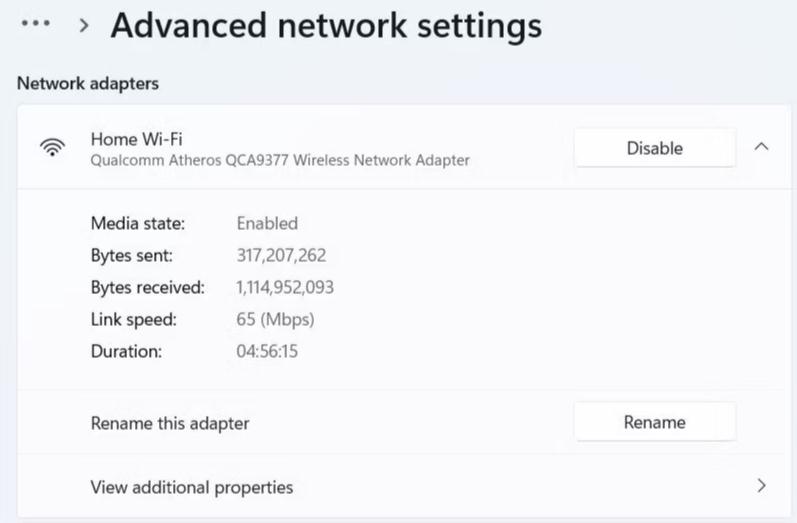Open the View additional properties chevron
This screenshot has width=797, height=523.
[761, 486]
